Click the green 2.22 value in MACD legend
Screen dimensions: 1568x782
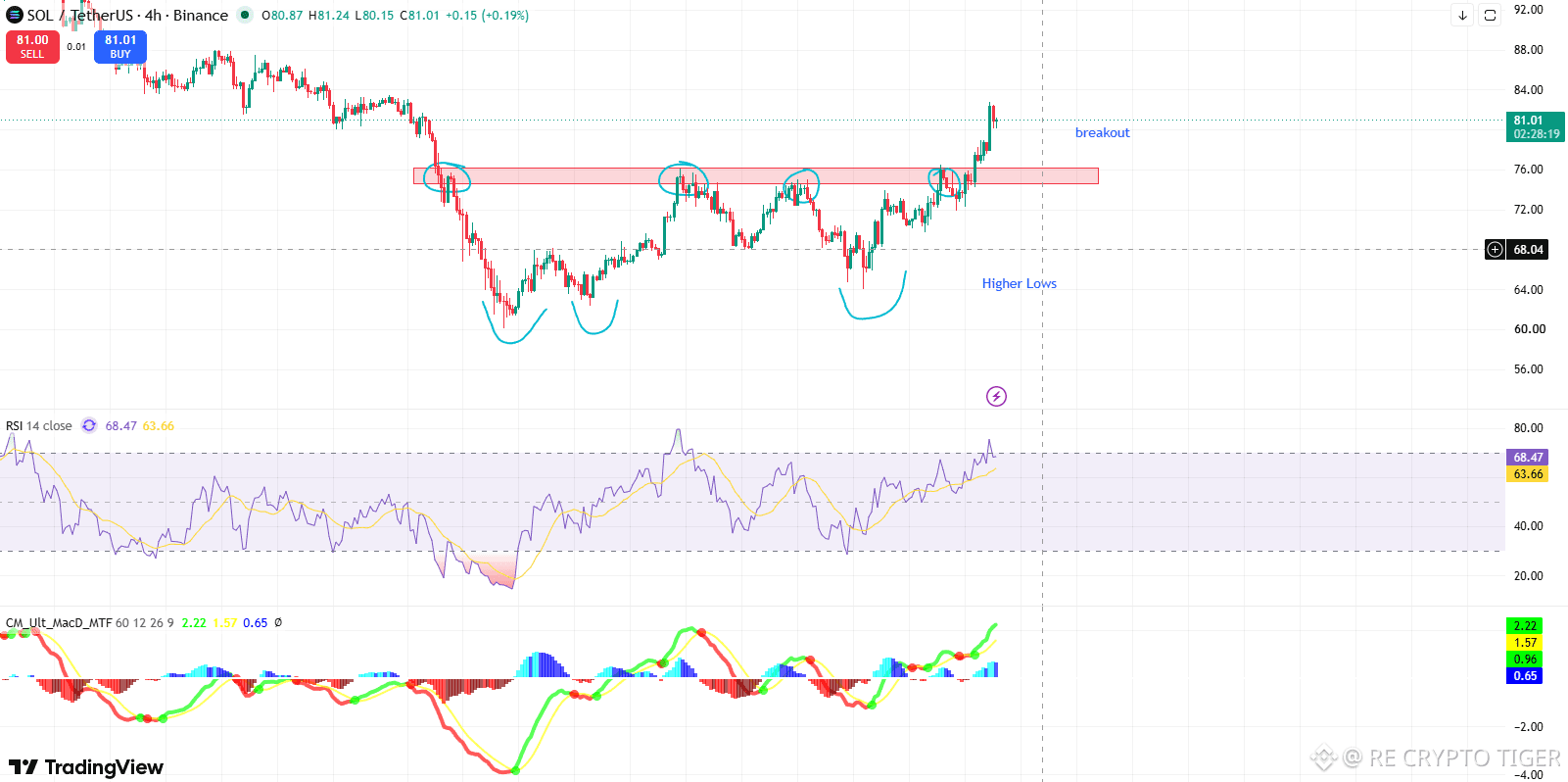click(194, 622)
